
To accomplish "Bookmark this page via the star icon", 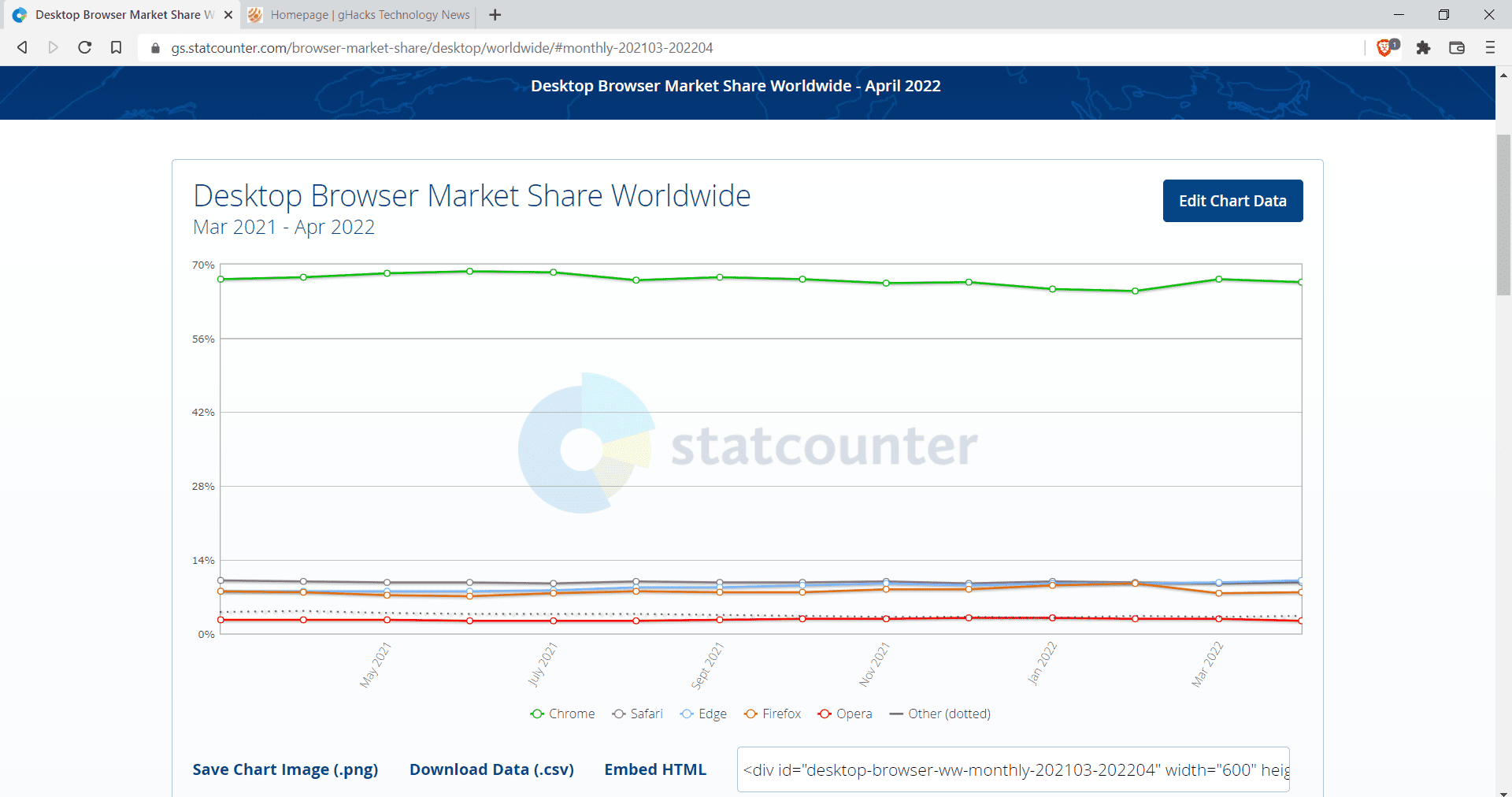I will click(x=116, y=47).
